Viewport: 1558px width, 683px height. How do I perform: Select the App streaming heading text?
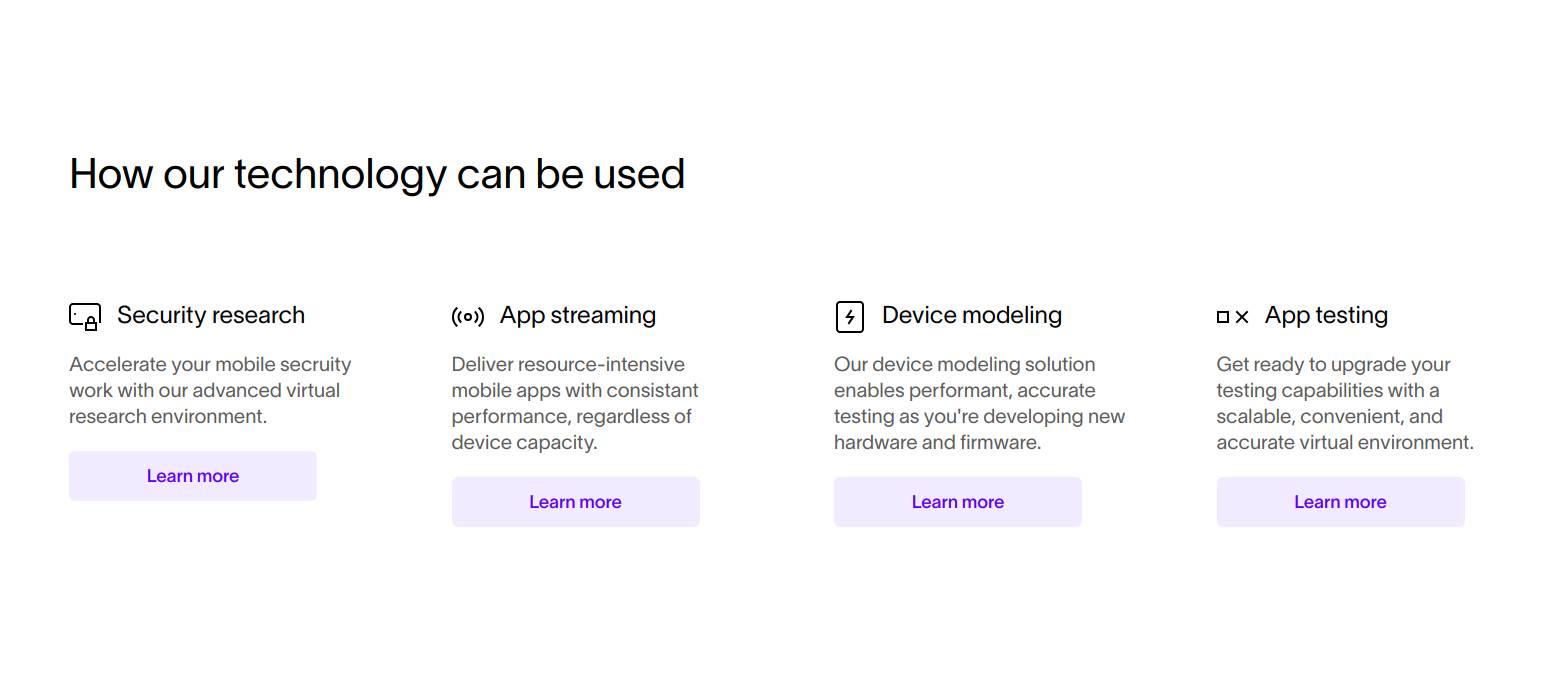pos(577,315)
